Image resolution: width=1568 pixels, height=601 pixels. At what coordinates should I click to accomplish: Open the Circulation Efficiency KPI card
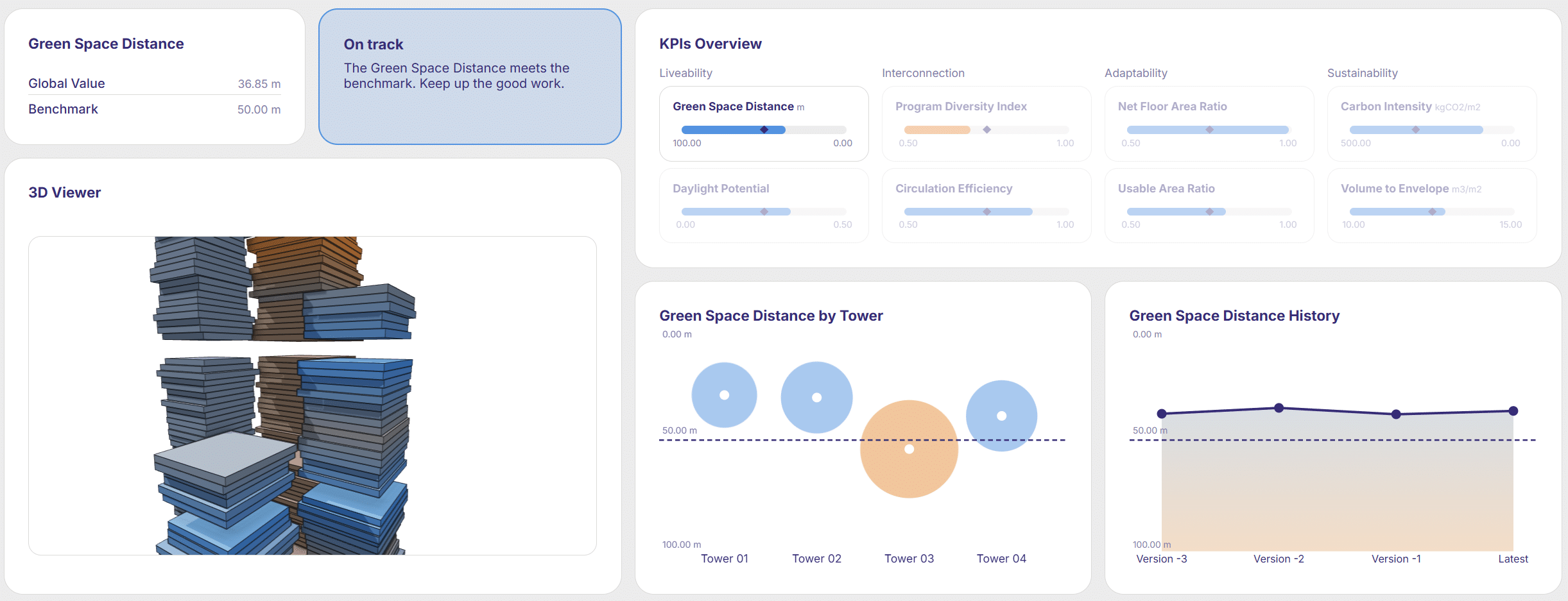point(986,205)
